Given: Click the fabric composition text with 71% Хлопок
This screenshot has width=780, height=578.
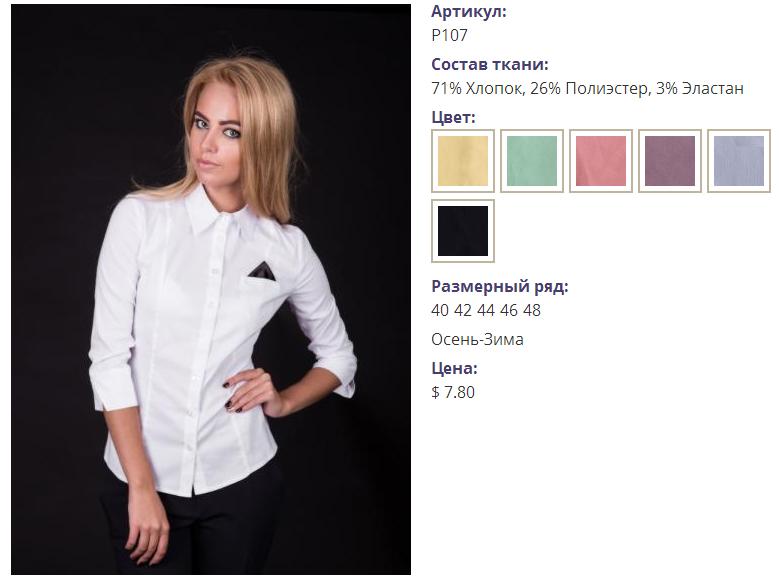Looking at the screenshot, I should [587, 89].
